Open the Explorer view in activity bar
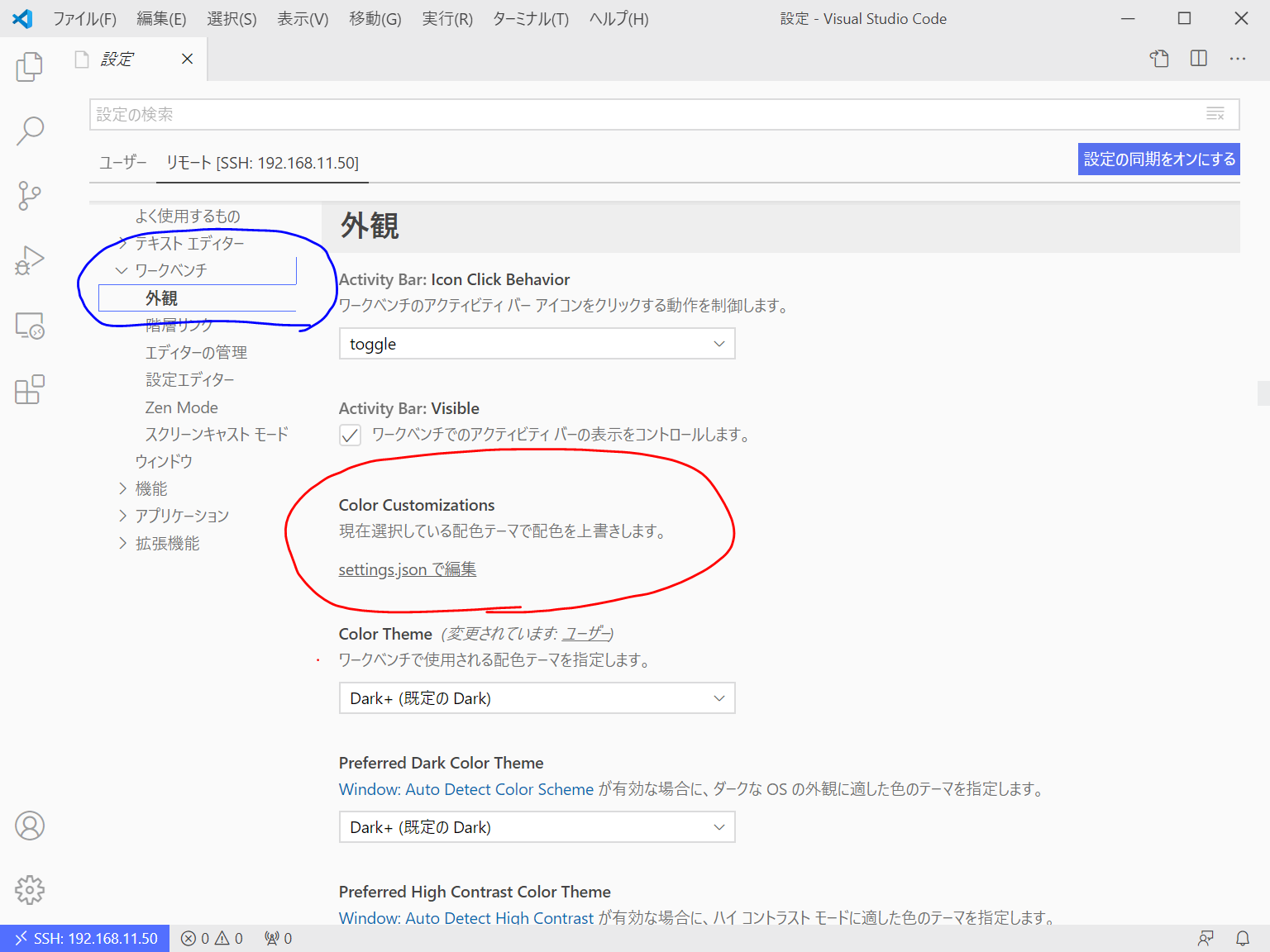The image size is (1270, 952). (30, 66)
